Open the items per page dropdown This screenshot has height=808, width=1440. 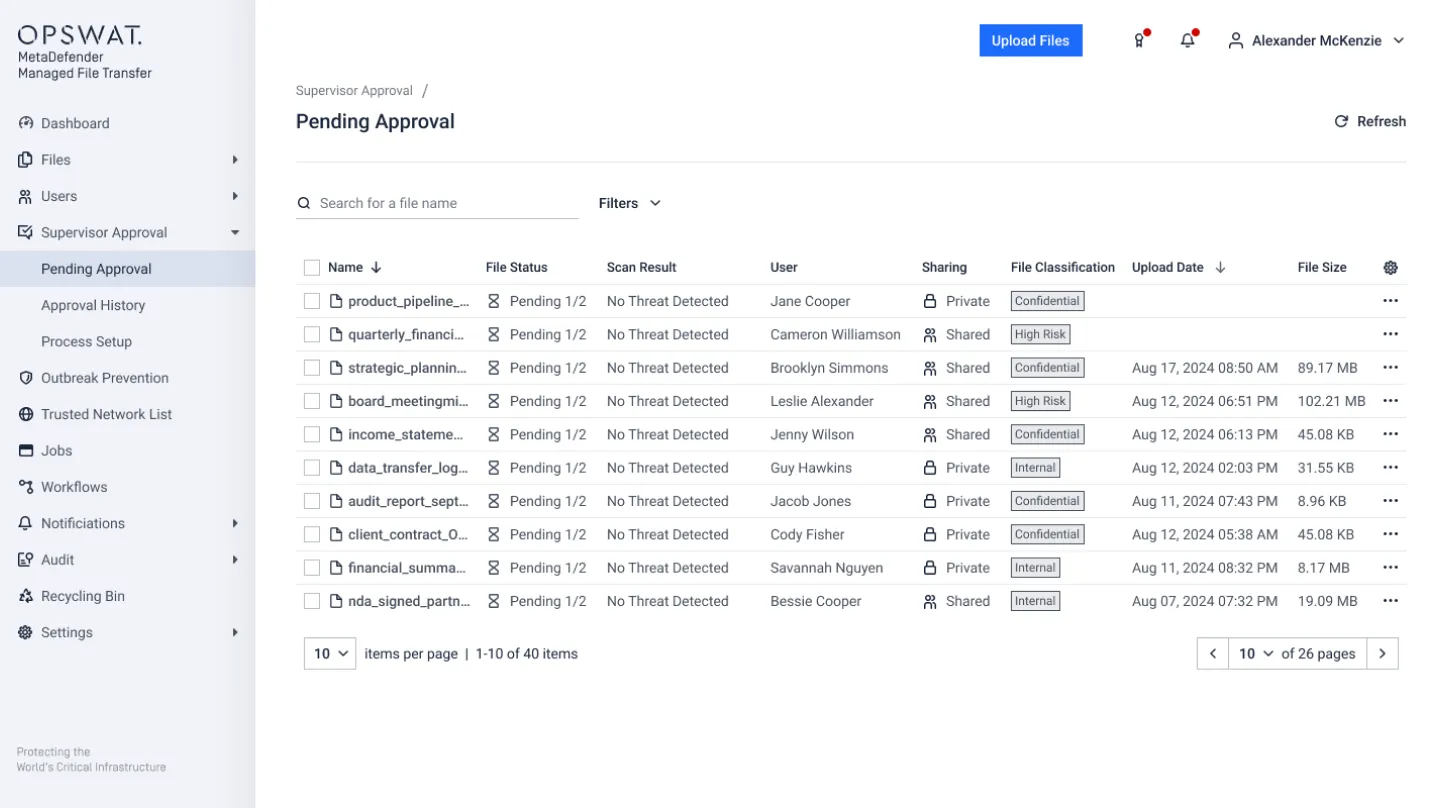[x=330, y=653]
